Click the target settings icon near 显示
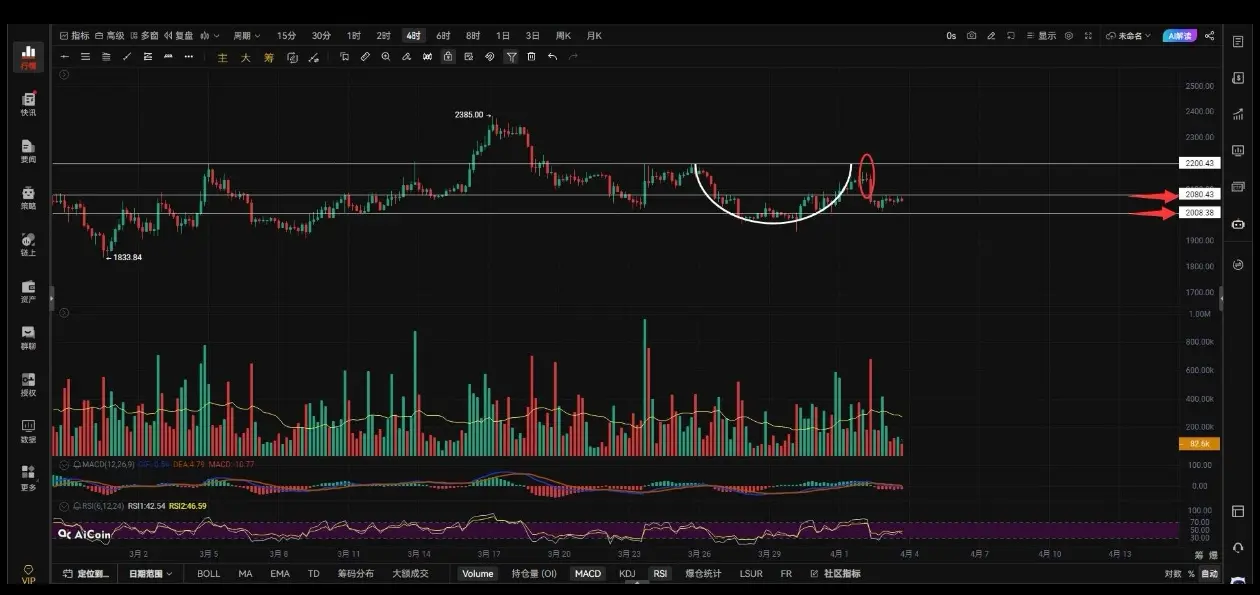The height and width of the screenshot is (595, 1260). click(1069, 36)
